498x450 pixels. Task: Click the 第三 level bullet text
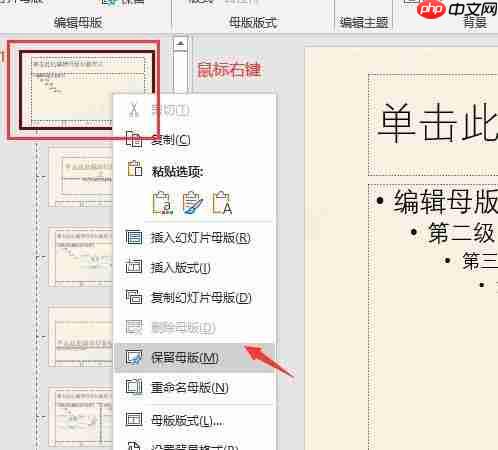(480, 261)
